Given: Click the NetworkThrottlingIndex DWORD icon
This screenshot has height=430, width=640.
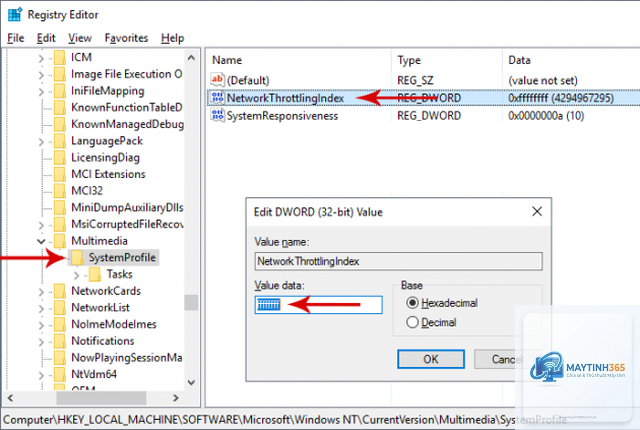Looking at the screenshot, I should (217, 98).
